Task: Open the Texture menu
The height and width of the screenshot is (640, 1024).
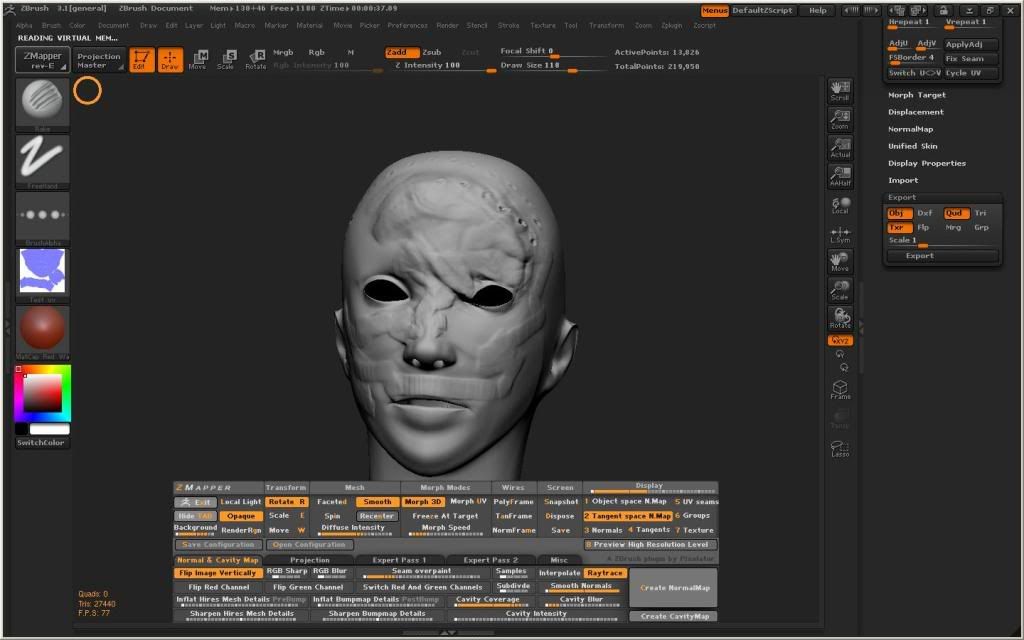Action: tap(541, 25)
